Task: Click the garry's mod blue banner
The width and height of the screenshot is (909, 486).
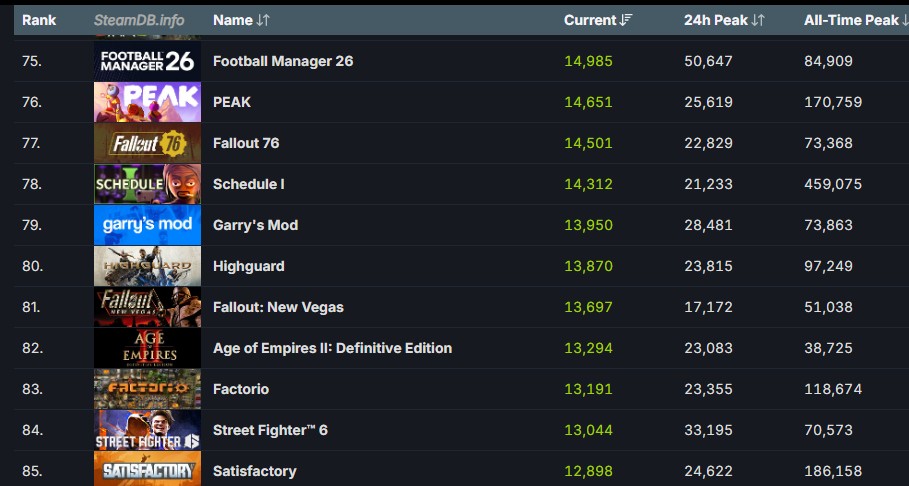Action: (147, 225)
